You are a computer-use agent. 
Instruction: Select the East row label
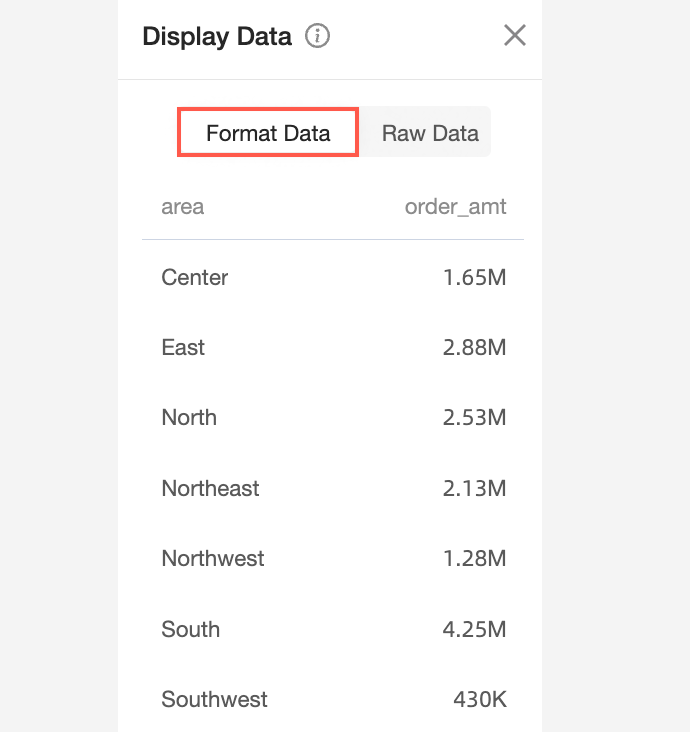[x=183, y=347]
